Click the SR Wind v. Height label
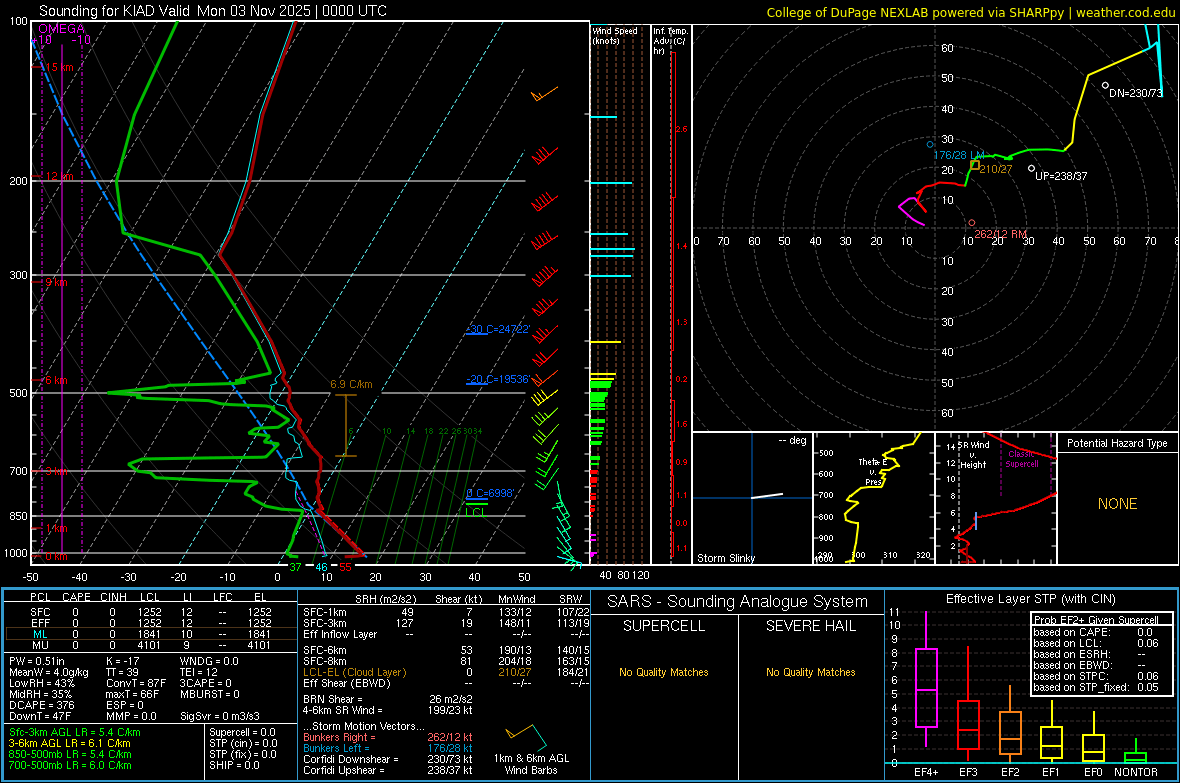This screenshot has width=1180, height=783. (973, 455)
